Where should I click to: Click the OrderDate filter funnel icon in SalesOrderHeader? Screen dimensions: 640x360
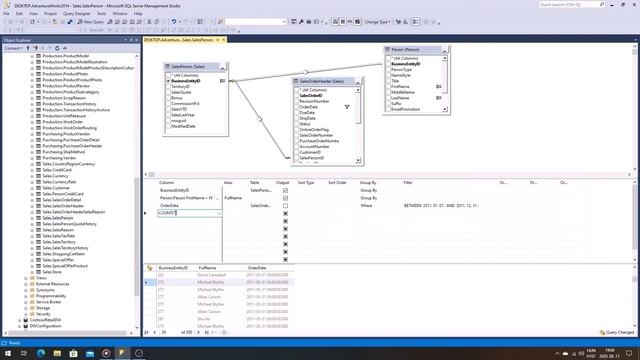point(347,107)
